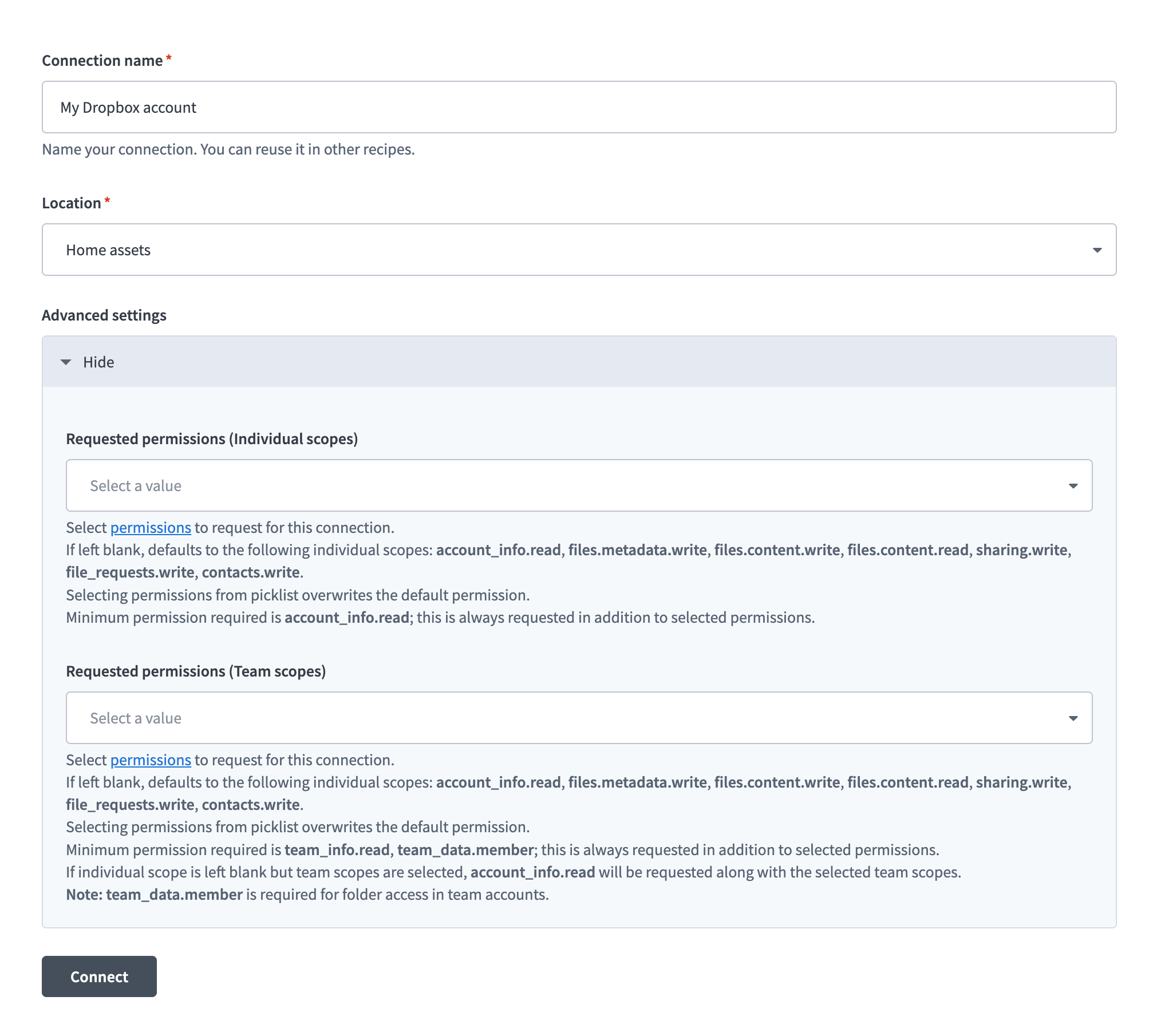
Task: Open the permissions link under team scopes
Action: point(151,760)
